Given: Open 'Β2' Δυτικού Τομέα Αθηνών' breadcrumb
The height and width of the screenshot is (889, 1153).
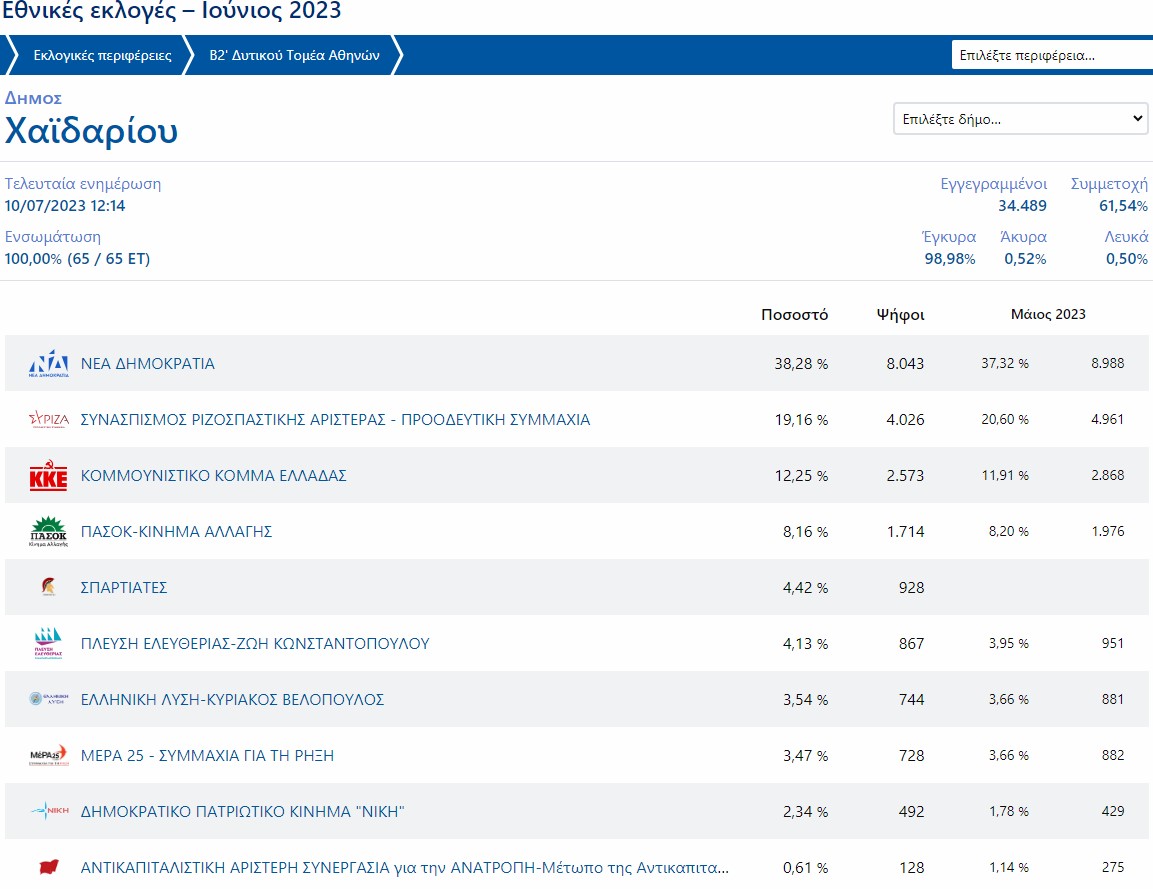Looking at the screenshot, I should (x=294, y=55).
